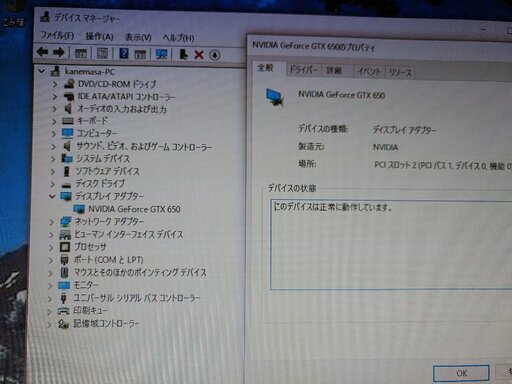
Task: Select the 全般 tab
Action: [266, 68]
